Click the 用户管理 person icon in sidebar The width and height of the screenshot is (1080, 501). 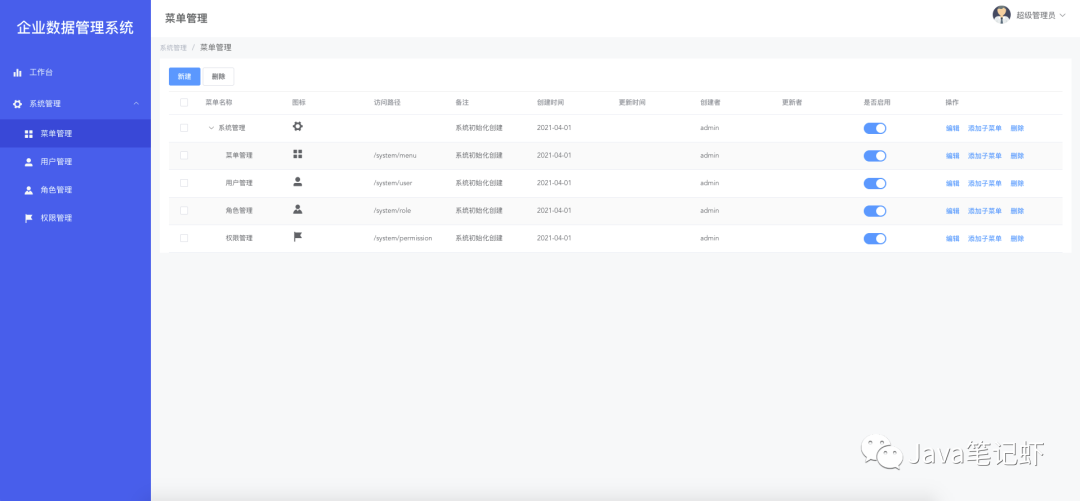click(x=28, y=162)
